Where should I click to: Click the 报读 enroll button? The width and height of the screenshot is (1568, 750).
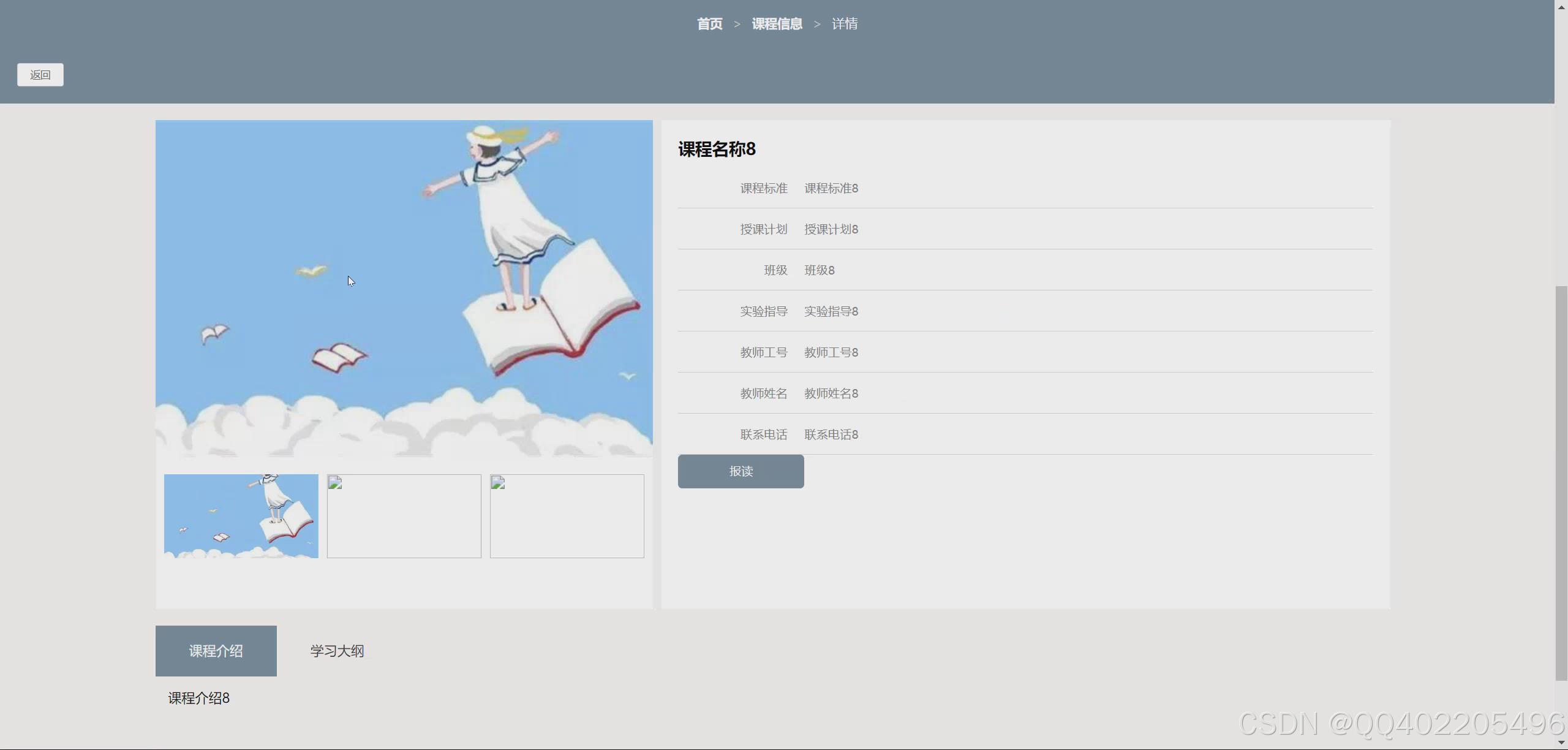[741, 471]
